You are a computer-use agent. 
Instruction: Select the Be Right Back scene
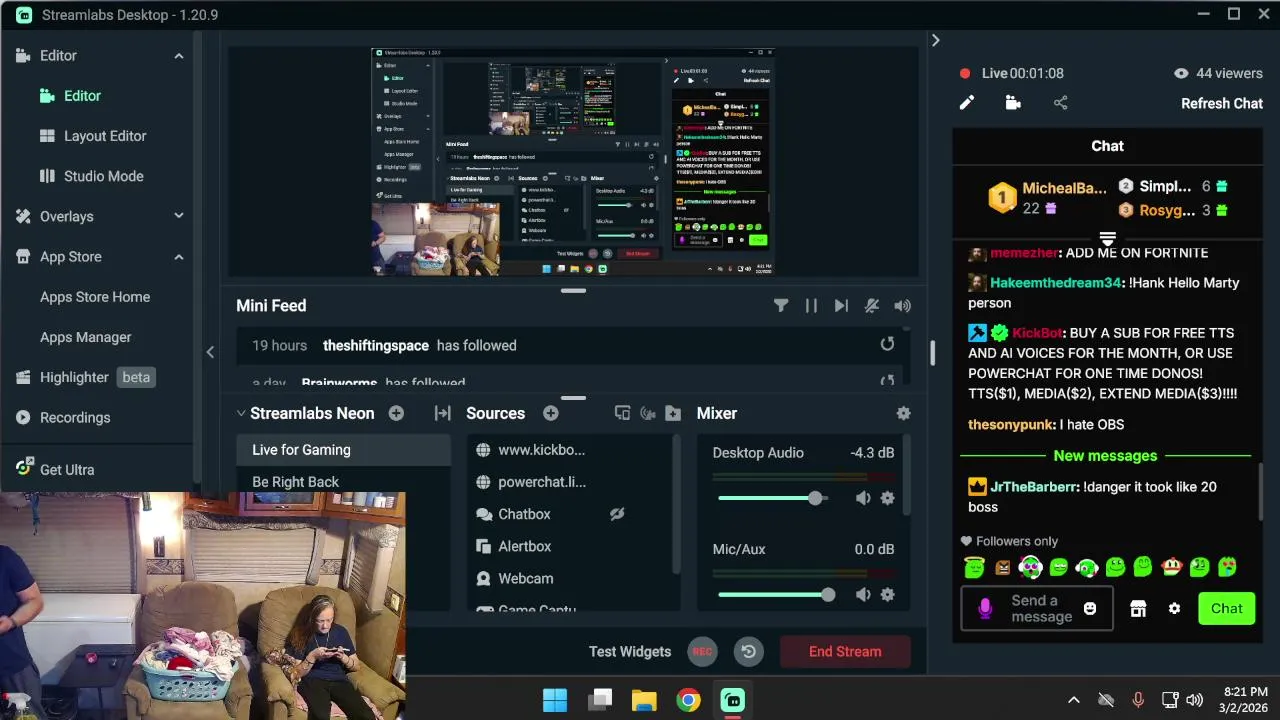click(343, 481)
